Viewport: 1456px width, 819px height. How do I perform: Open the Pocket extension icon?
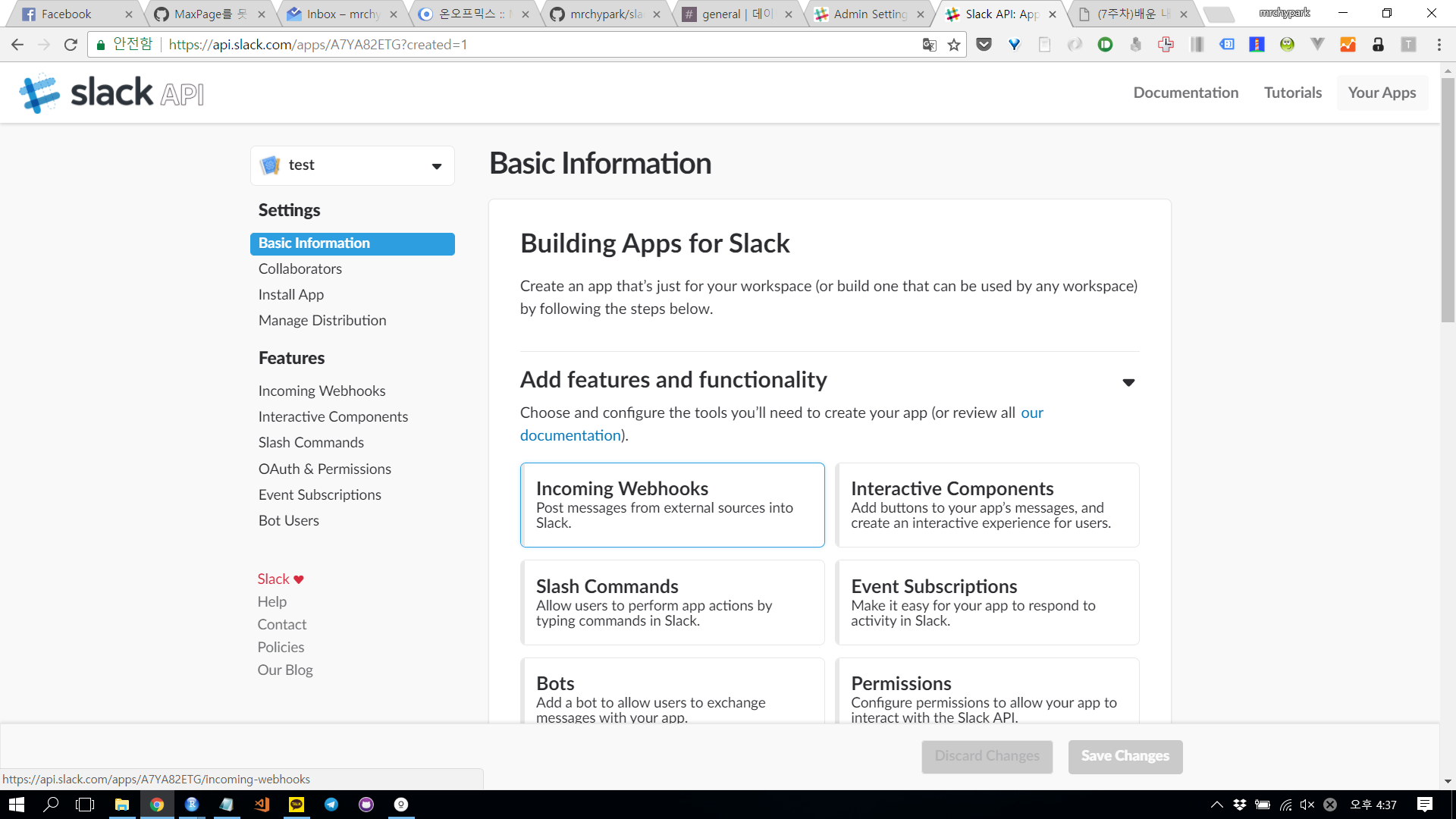pyautogui.click(x=984, y=45)
